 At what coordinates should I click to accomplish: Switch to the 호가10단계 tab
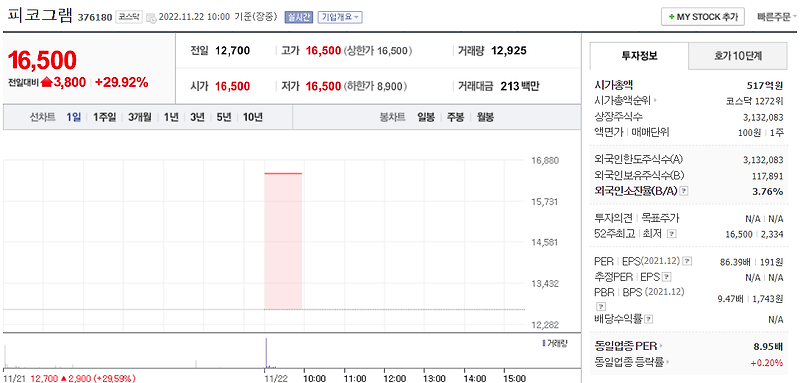pyautogui.click(x=738, y=56)
